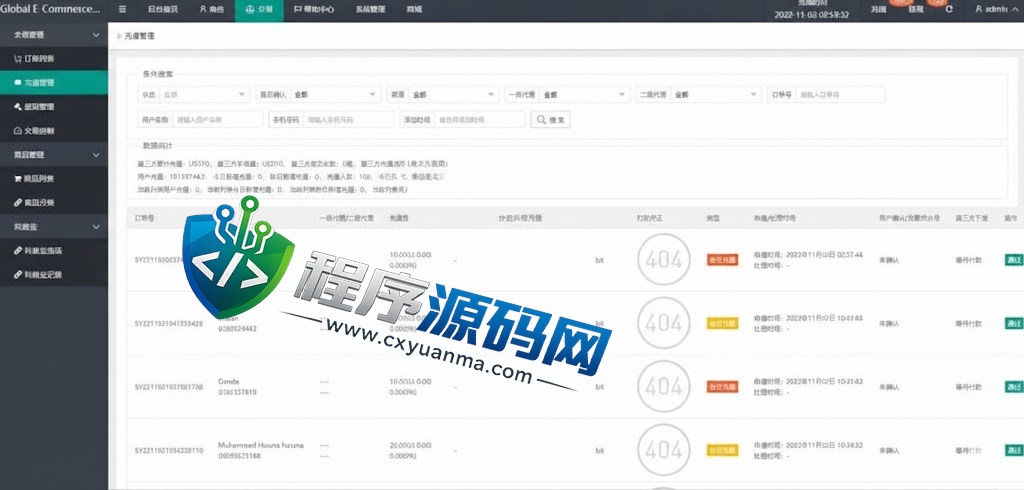Select the highlighted green sidebar item
1024x490 pixels.
pyautogui.click(x=54, y=83)
